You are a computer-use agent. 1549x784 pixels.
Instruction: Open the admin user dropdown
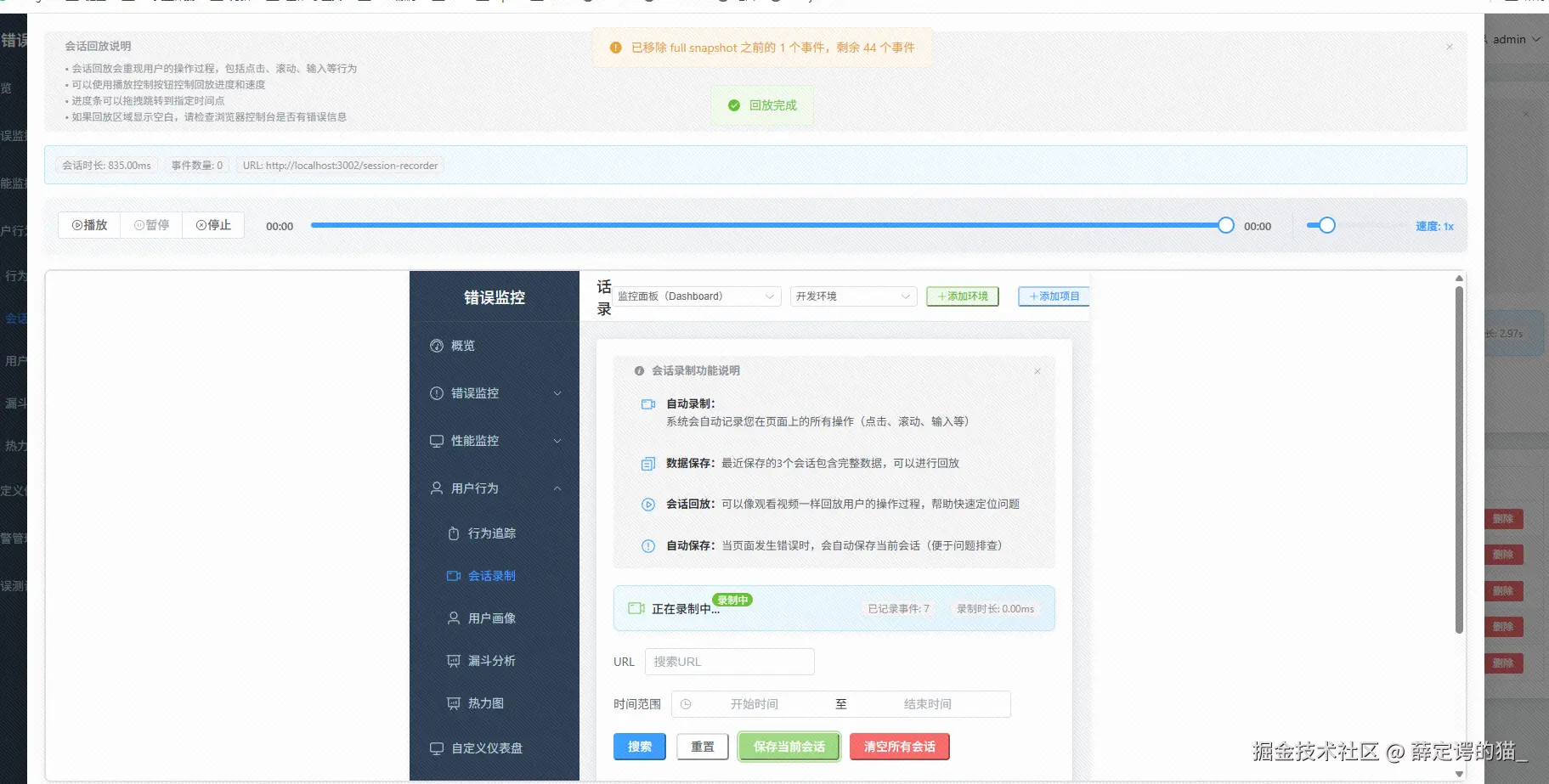click(1517, 39)
